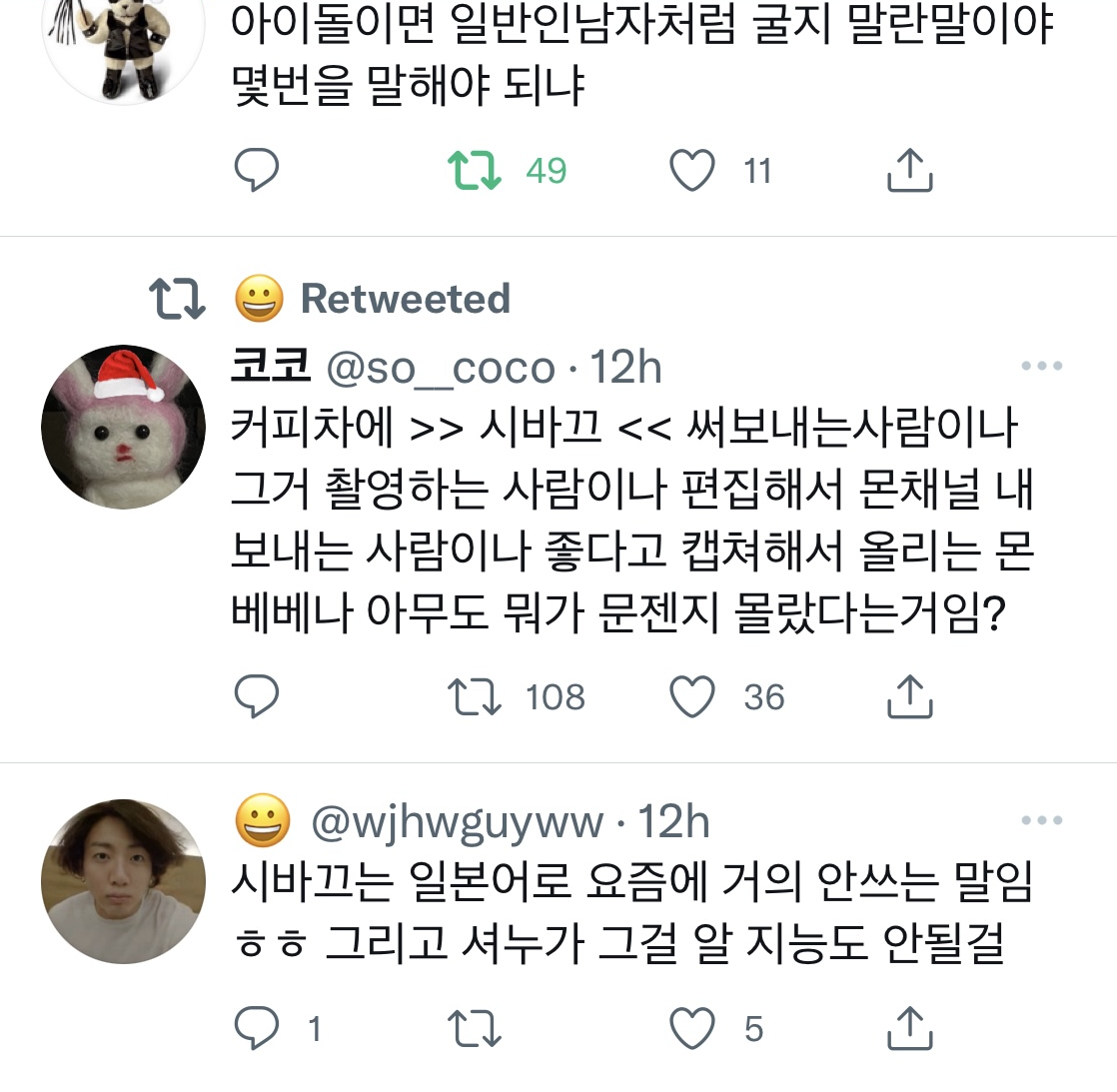Share the wjhwguyww tweet

[910, 1028]
